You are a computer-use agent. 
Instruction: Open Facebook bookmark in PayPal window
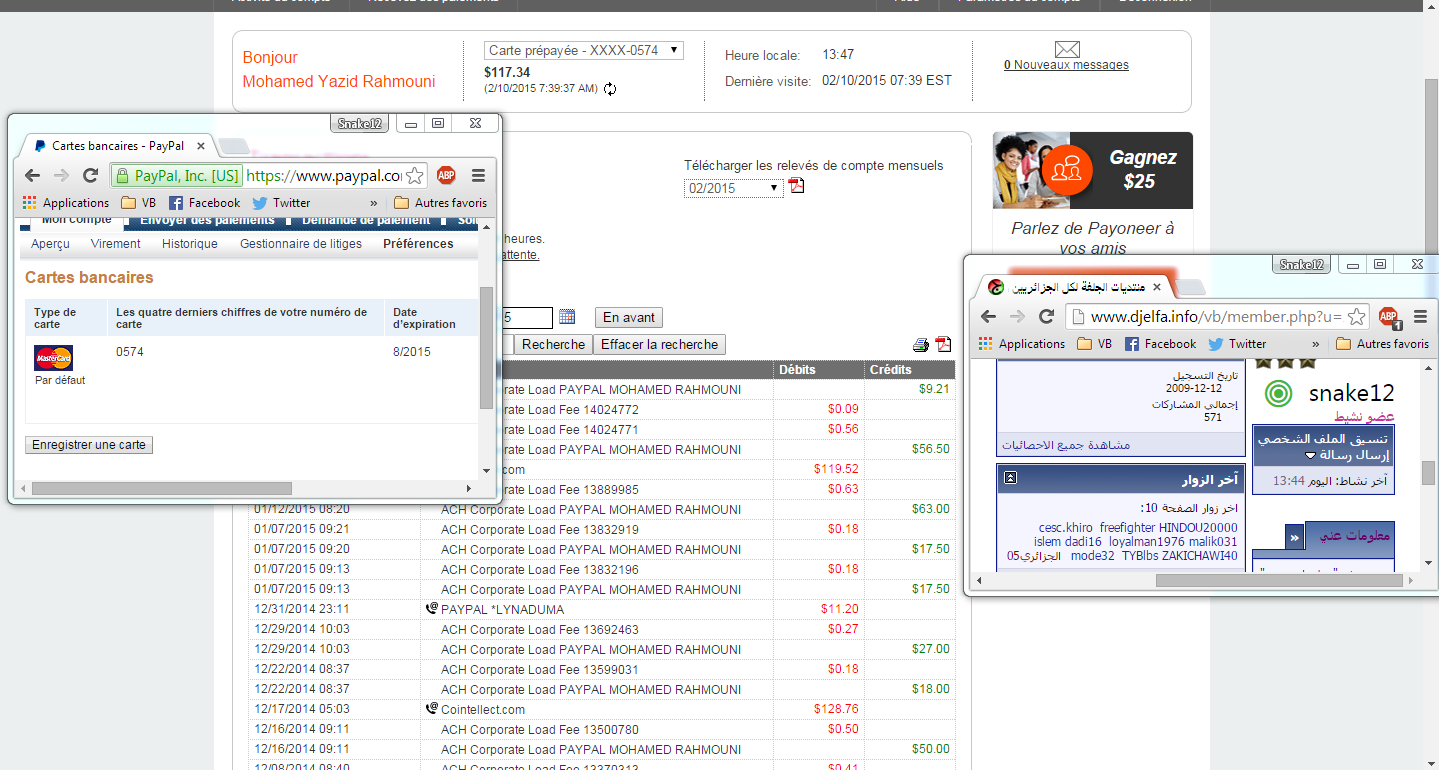point(205,202)
